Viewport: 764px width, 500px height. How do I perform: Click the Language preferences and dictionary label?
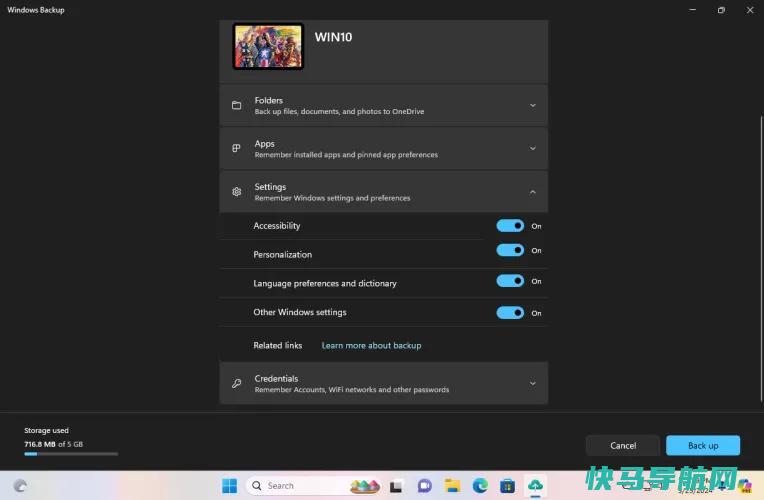325,283
